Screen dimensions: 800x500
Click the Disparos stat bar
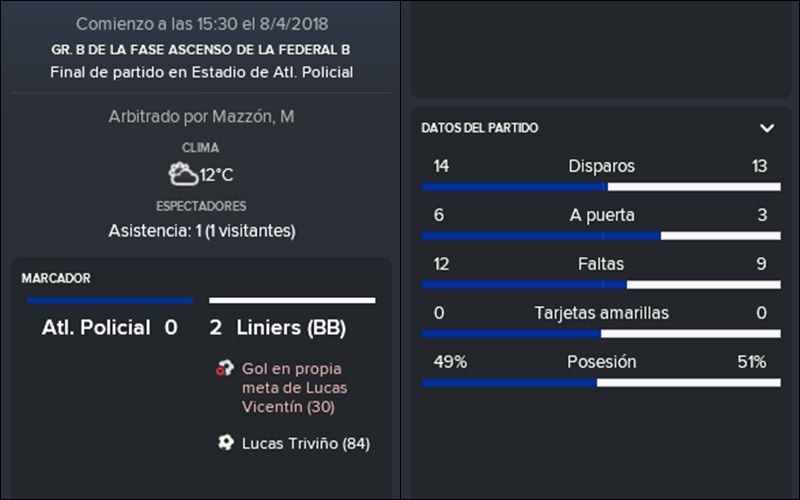(601, 187)
